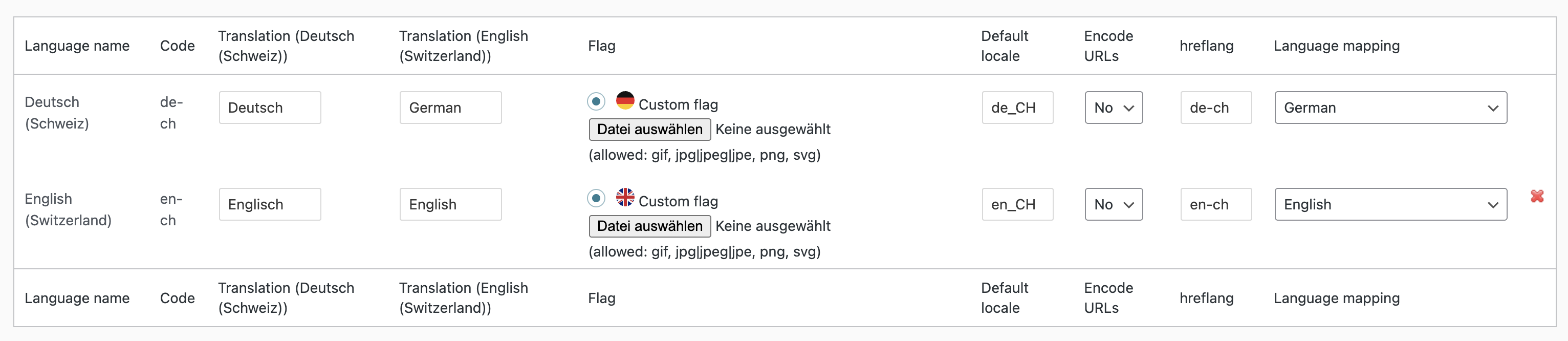The image size is (1568, 341).
Task: Select custom flag radio for Deutsch (Schweiz)
Action: pos(596,101)
